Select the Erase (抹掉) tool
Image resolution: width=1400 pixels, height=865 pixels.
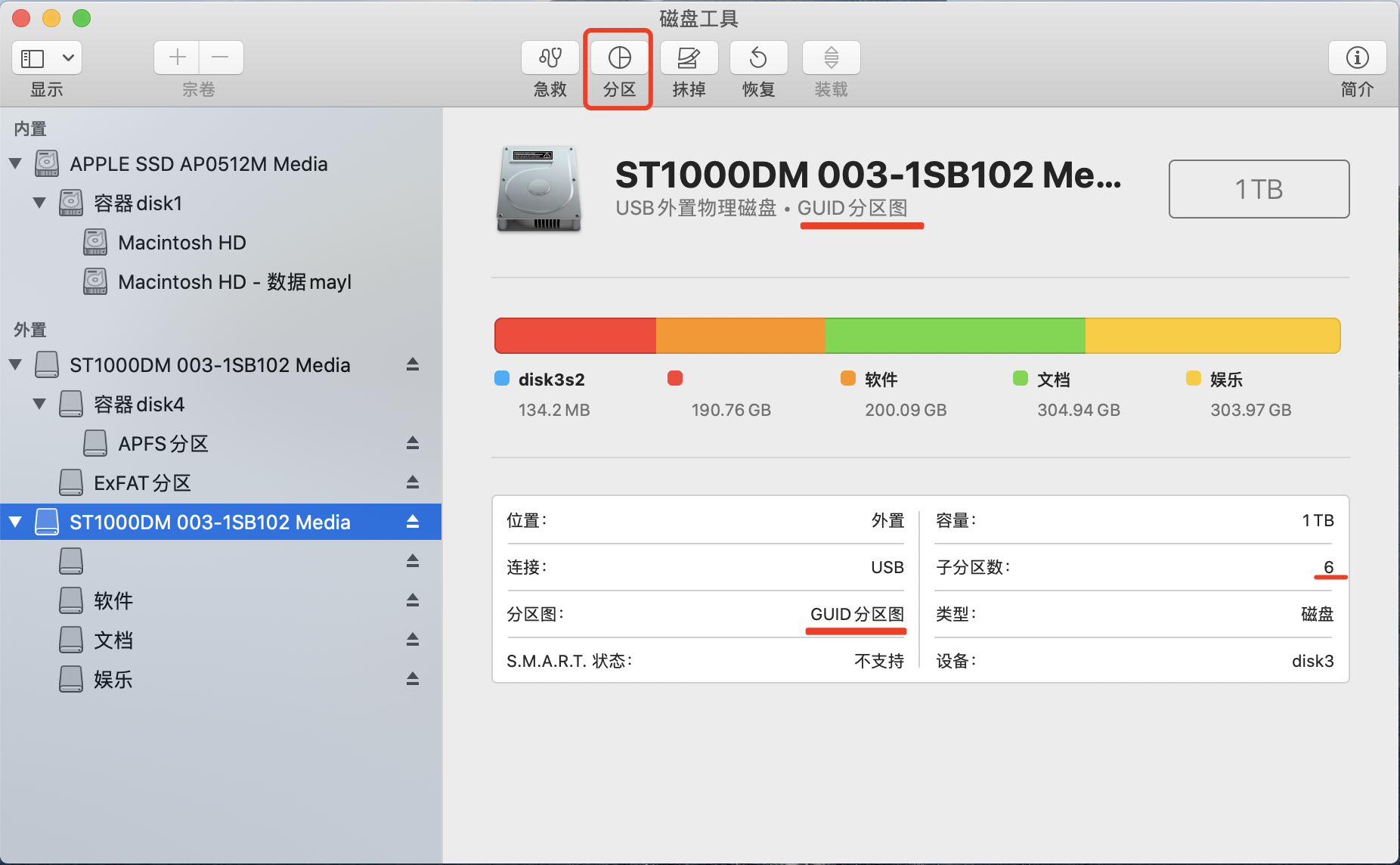(689, 58)
